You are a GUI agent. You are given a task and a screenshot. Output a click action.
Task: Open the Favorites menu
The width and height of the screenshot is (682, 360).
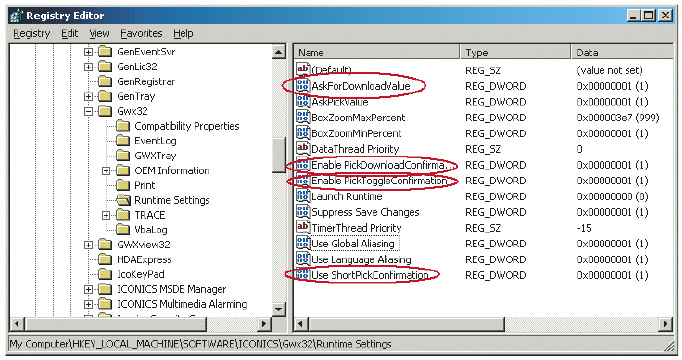coord(141,33)
